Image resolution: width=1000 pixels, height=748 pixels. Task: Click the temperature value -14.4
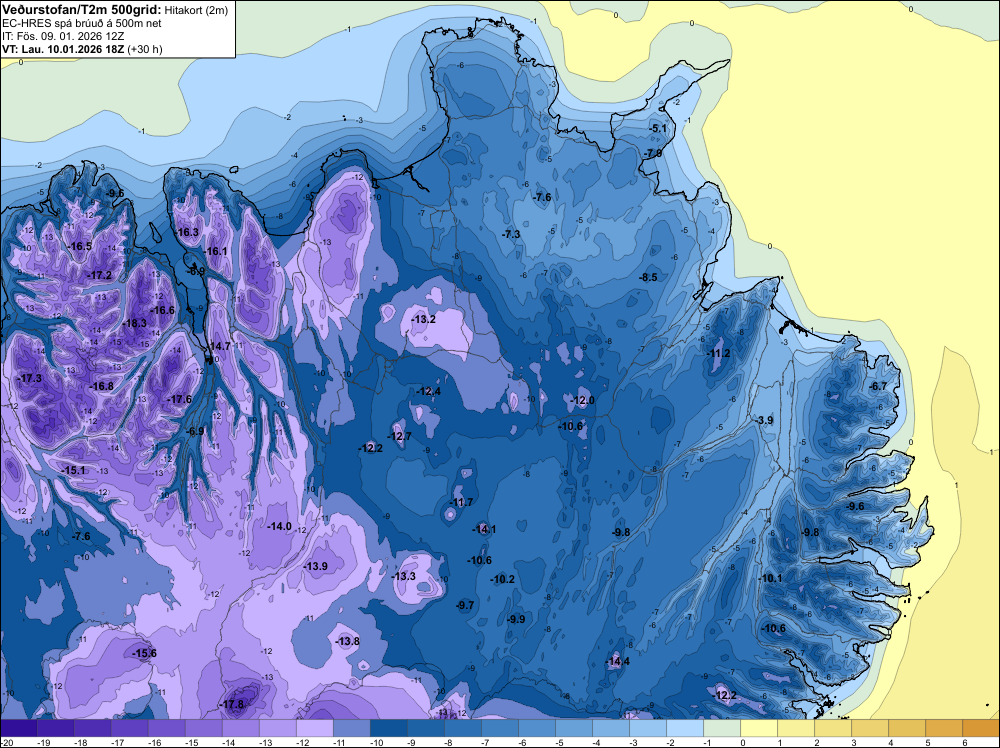tap(617, 661)
